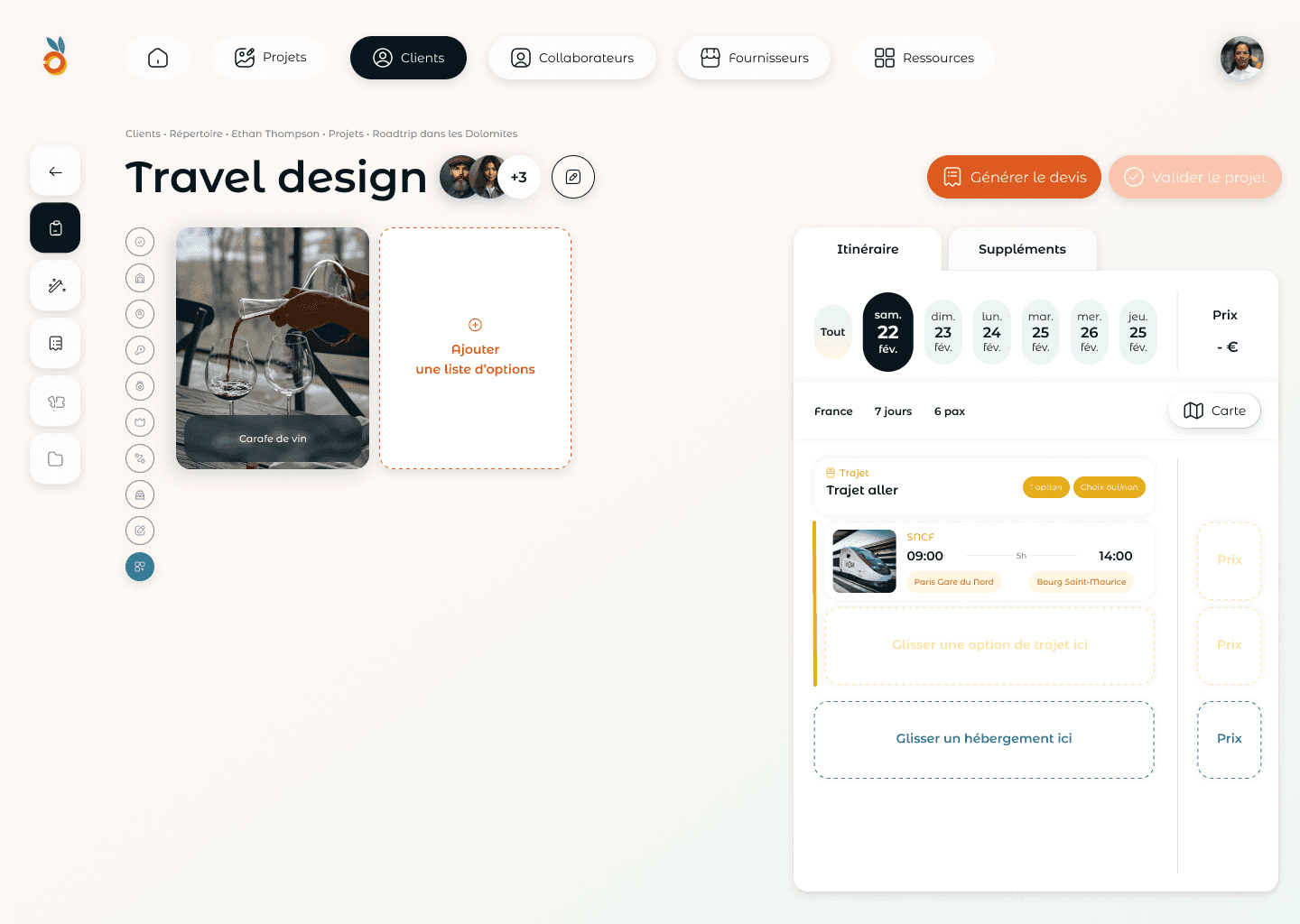Select date sam. 22 fév.
The image size is (1300, 924).
tap(888, 332)
